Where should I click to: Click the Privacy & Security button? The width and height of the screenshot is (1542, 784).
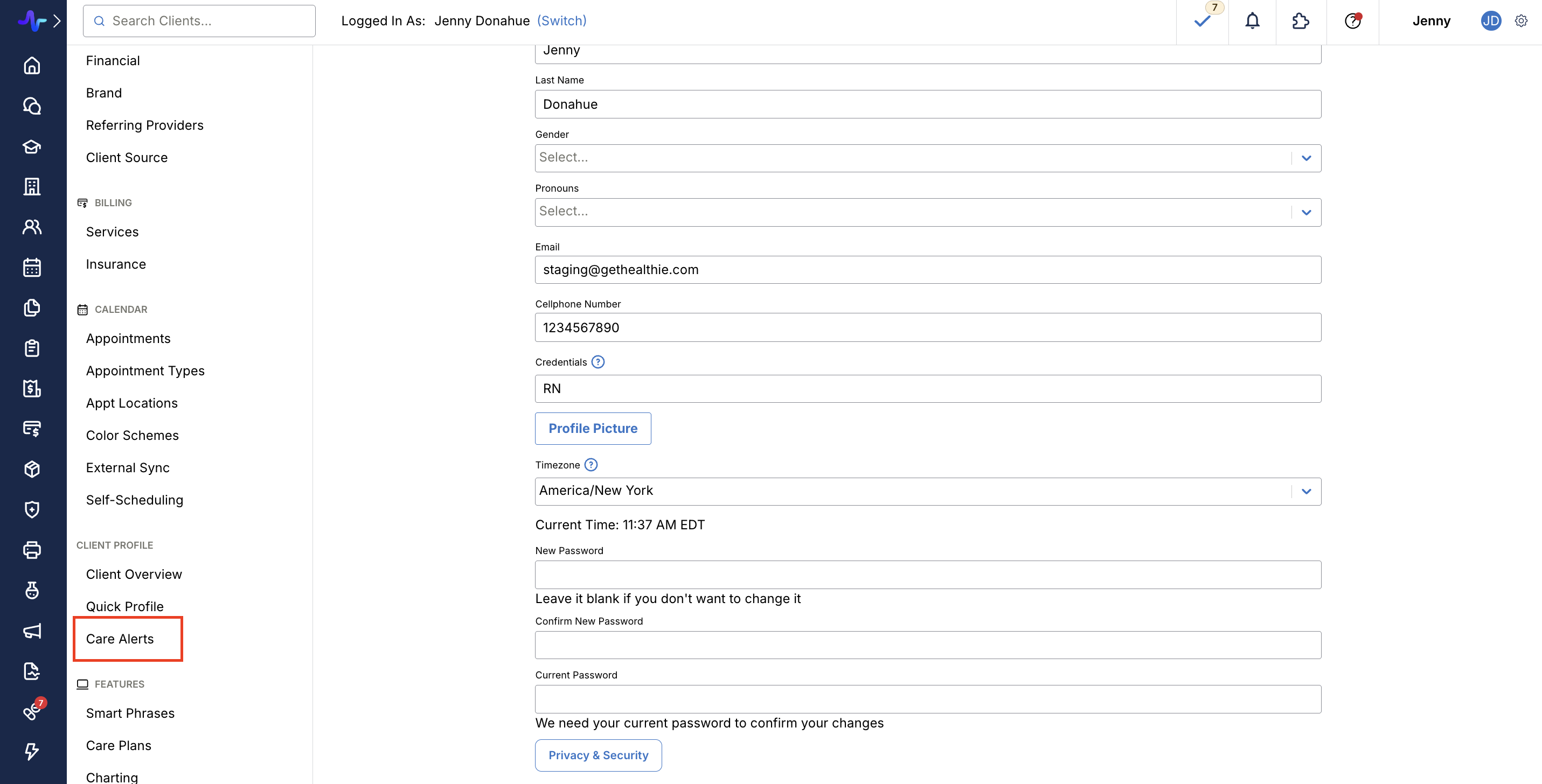(598, 755)
